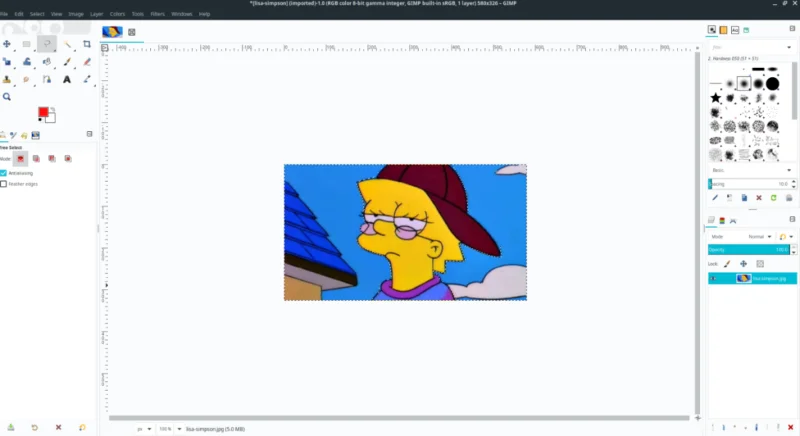Select the Color Picker tool
This screenshot has width=800, height=436.
pos(87,80)
